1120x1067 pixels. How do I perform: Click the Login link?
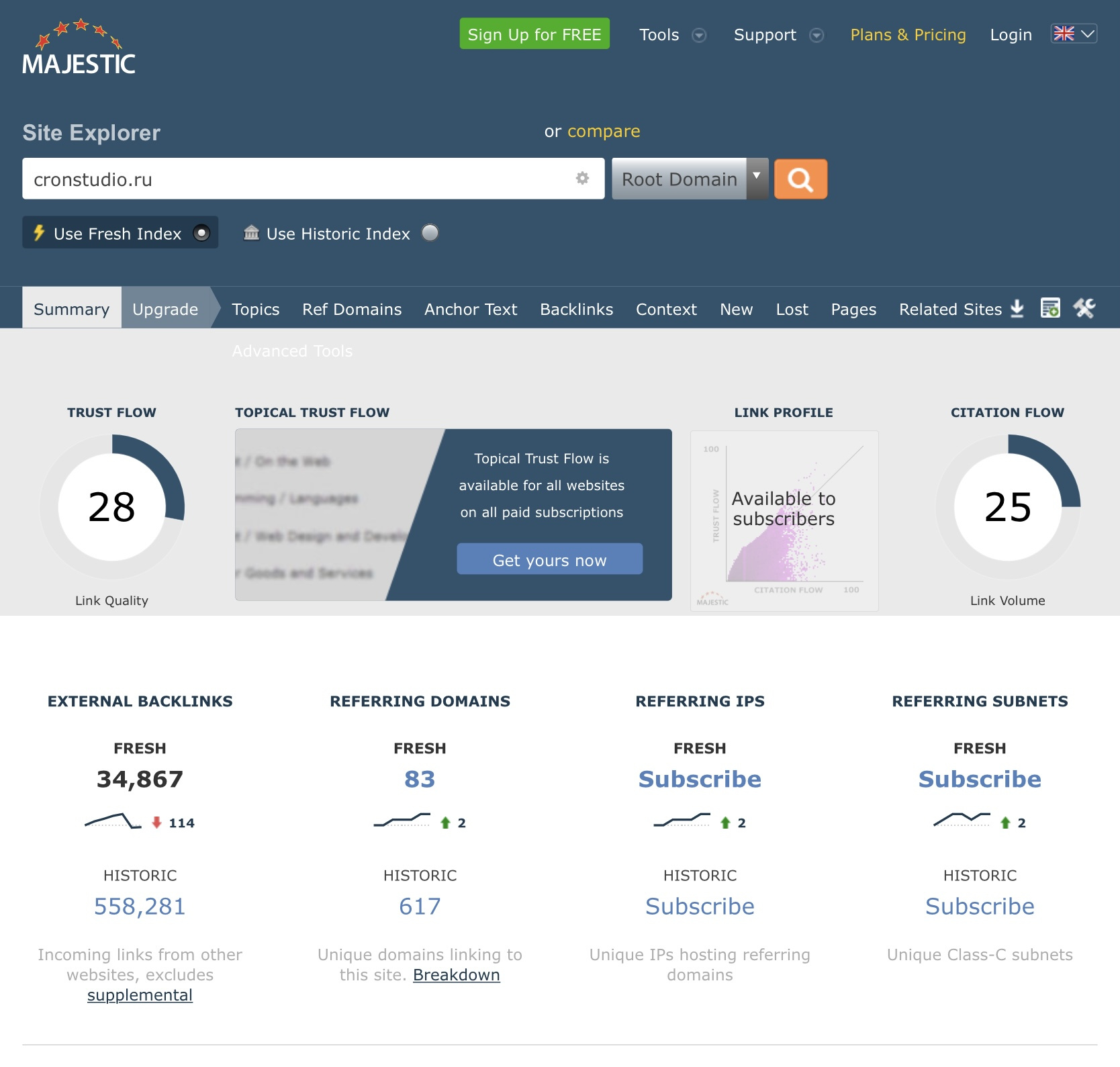click(x=1011, y=34)
